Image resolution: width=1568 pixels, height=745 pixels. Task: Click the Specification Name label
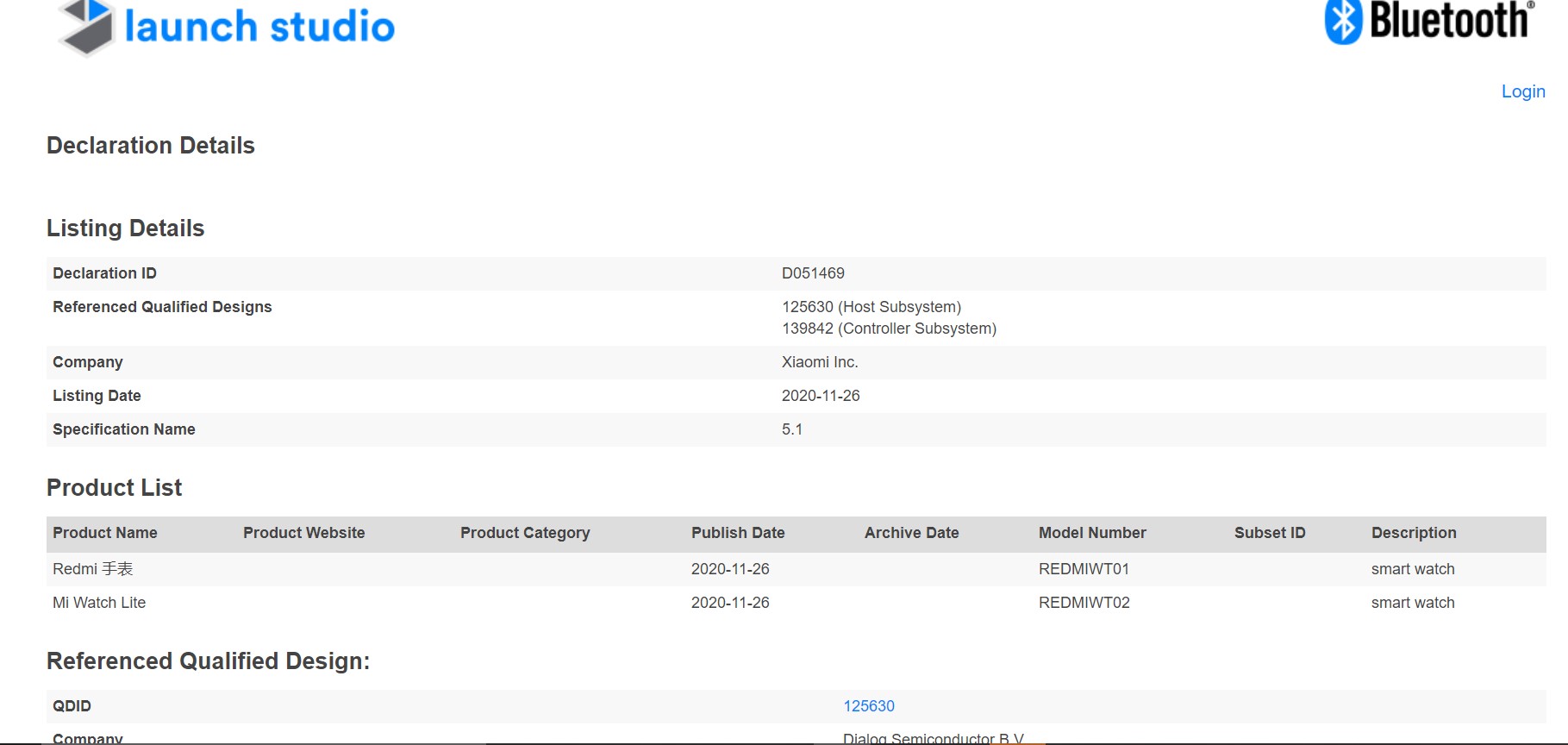[124, 429]
